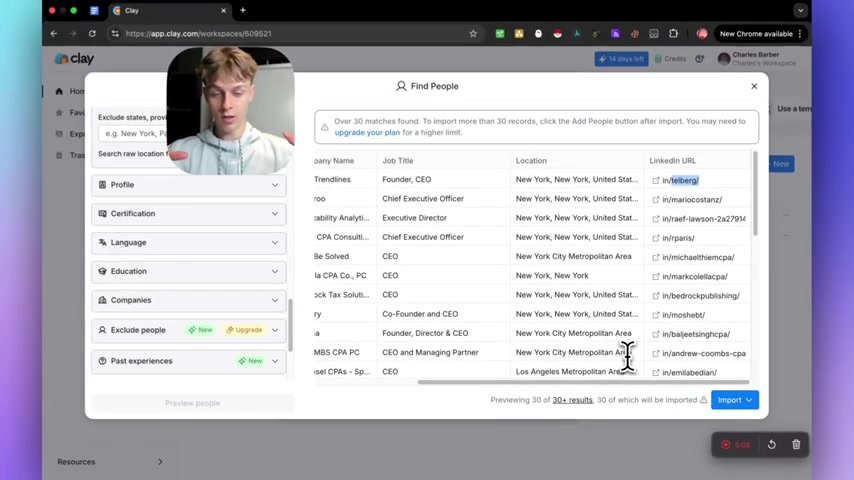The width and height of the screenshot is (854, 480).
Task: Expand the Education filter chevron
Action: coord(275,271)
